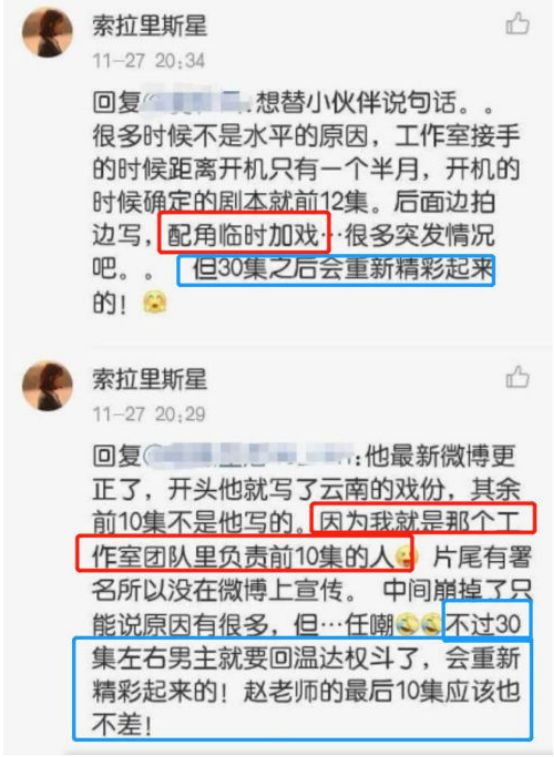
Task: Like the comment posted at 20:34
Action: (x=517, y=24)
